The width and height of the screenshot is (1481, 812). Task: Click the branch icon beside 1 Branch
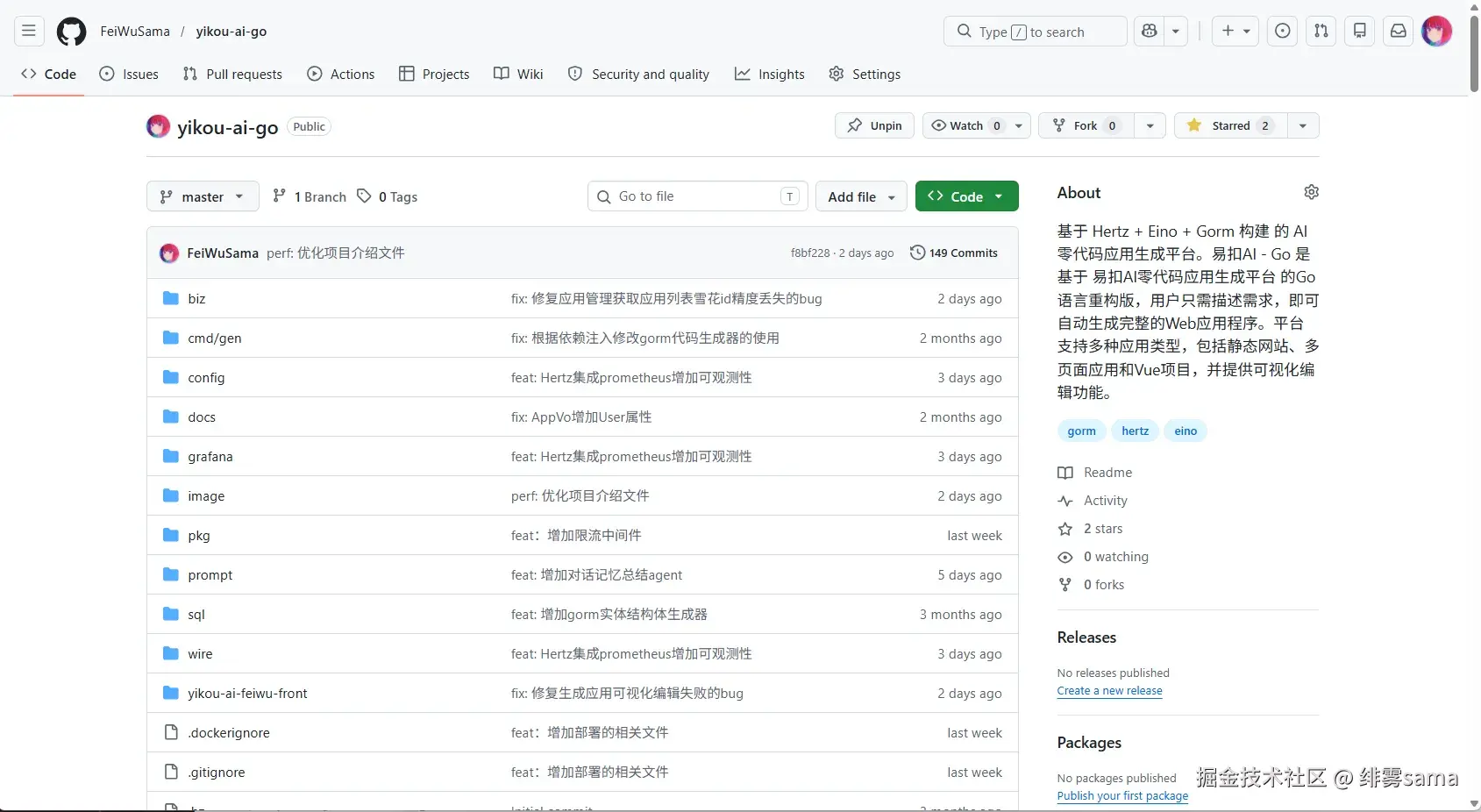279,196
